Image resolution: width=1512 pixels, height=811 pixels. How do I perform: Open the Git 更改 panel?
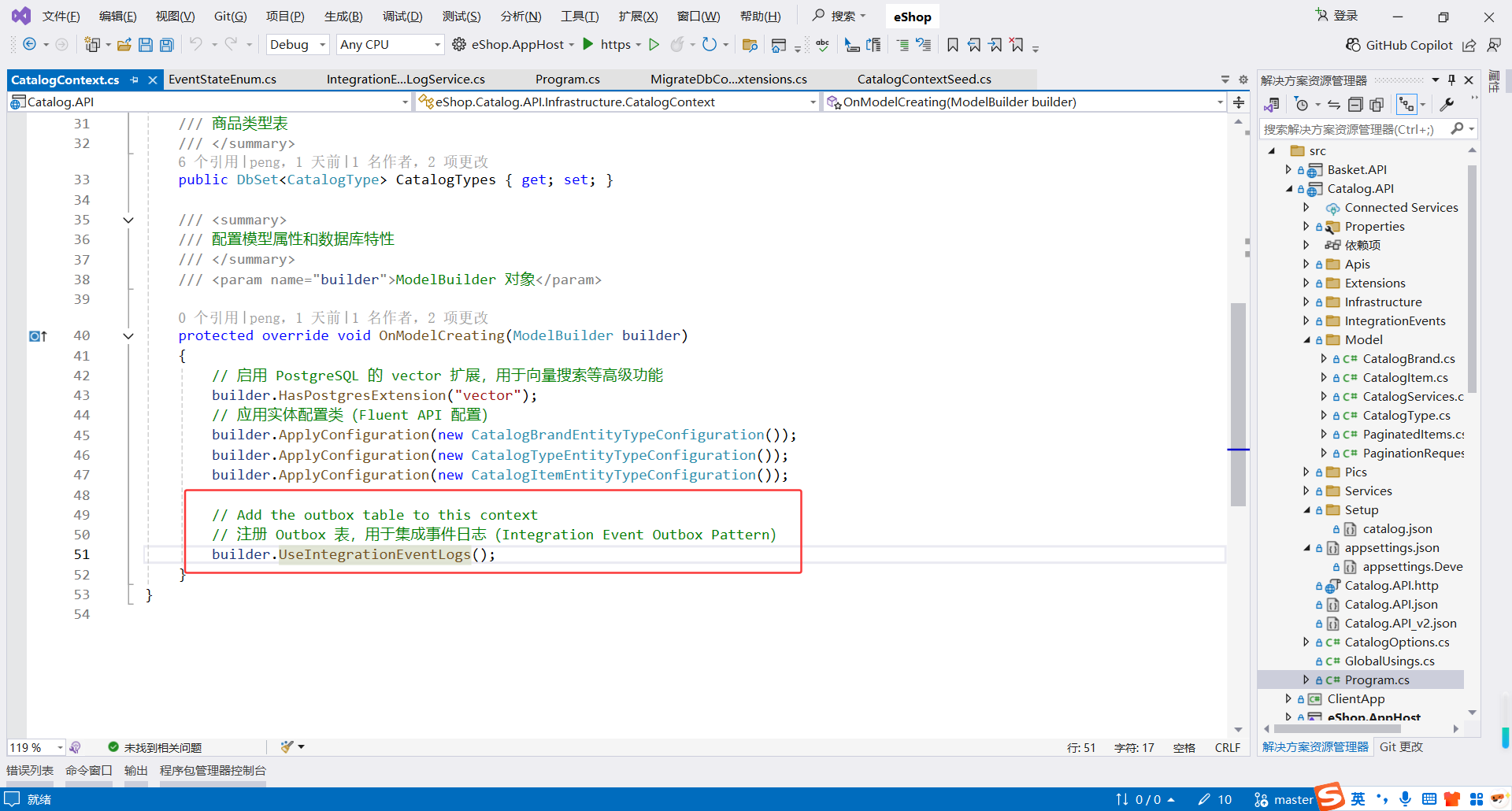pos(1402,746)
